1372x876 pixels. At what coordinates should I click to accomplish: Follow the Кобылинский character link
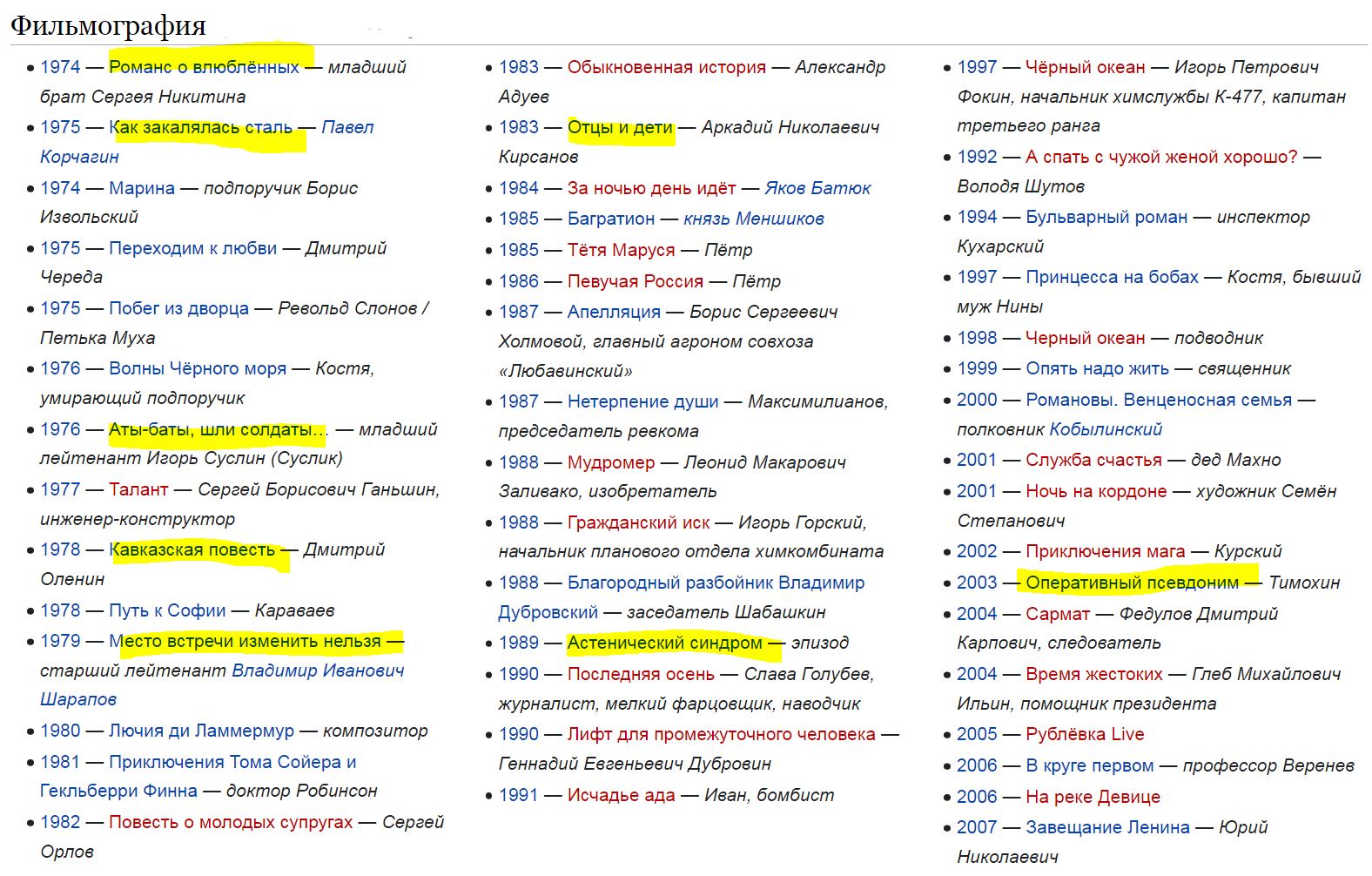[x=1106, y=429]
